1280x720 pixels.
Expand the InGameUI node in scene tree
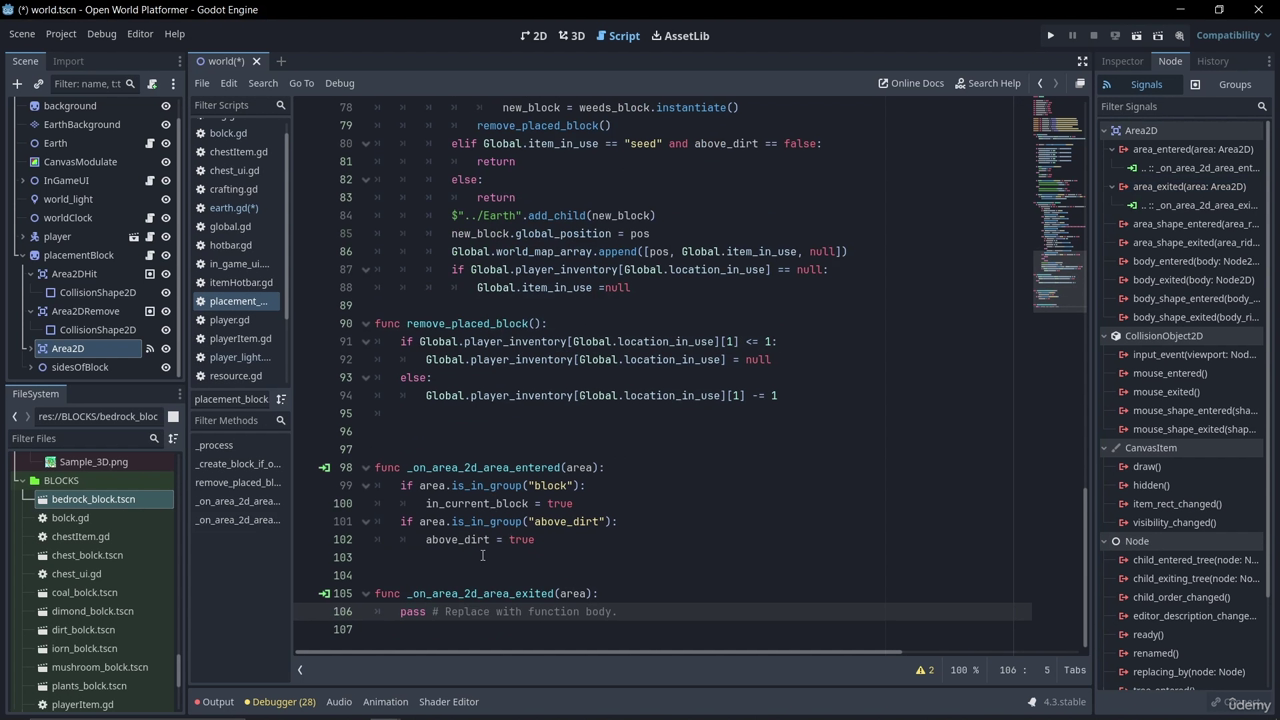pos(23,181)
